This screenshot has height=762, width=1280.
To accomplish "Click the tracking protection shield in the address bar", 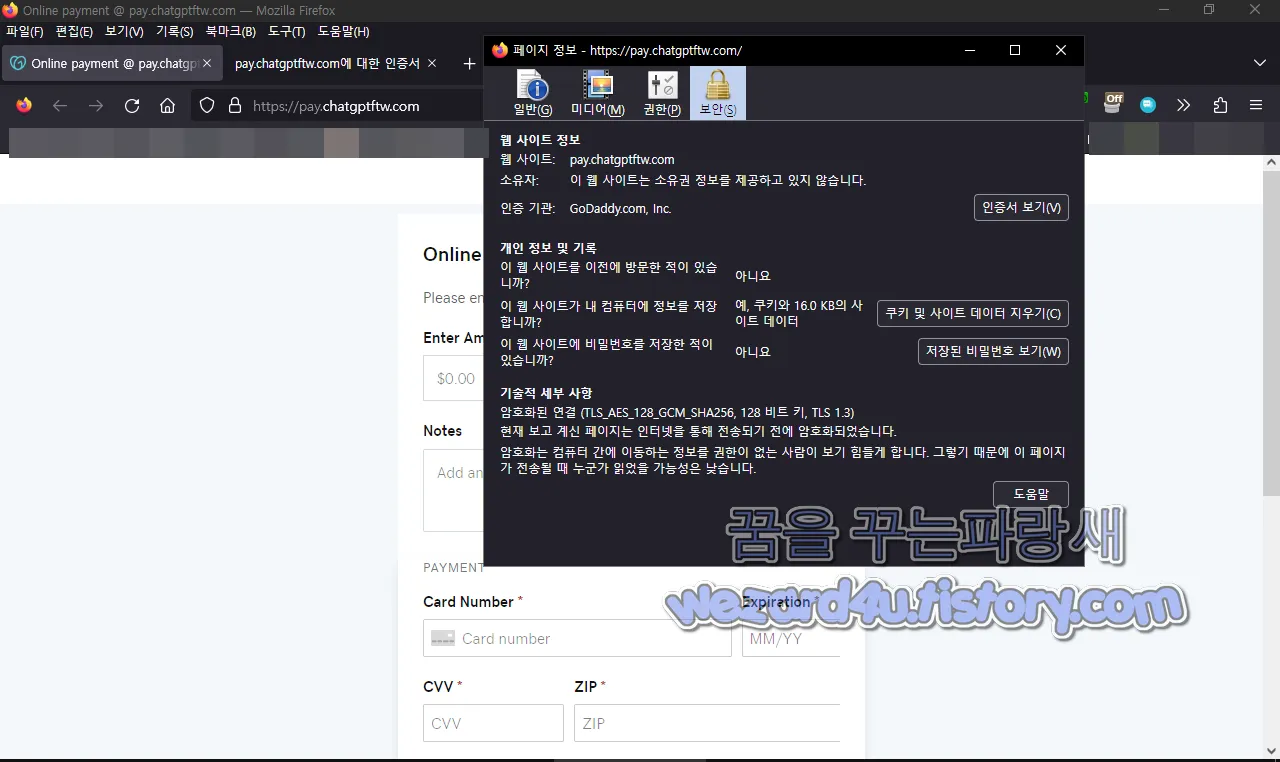I will (x=207, y=105).
